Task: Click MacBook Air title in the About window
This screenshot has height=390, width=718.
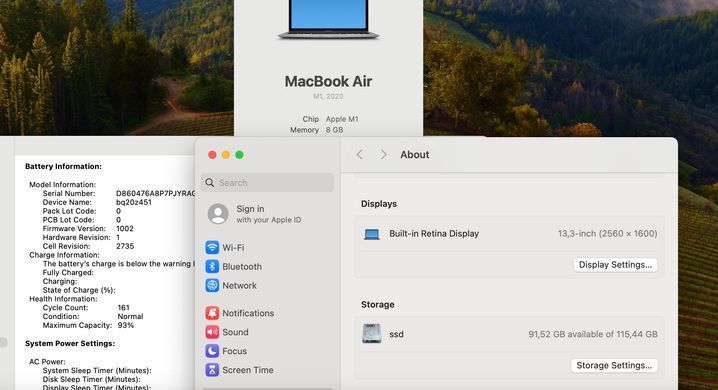Action: tap(328, 81)
